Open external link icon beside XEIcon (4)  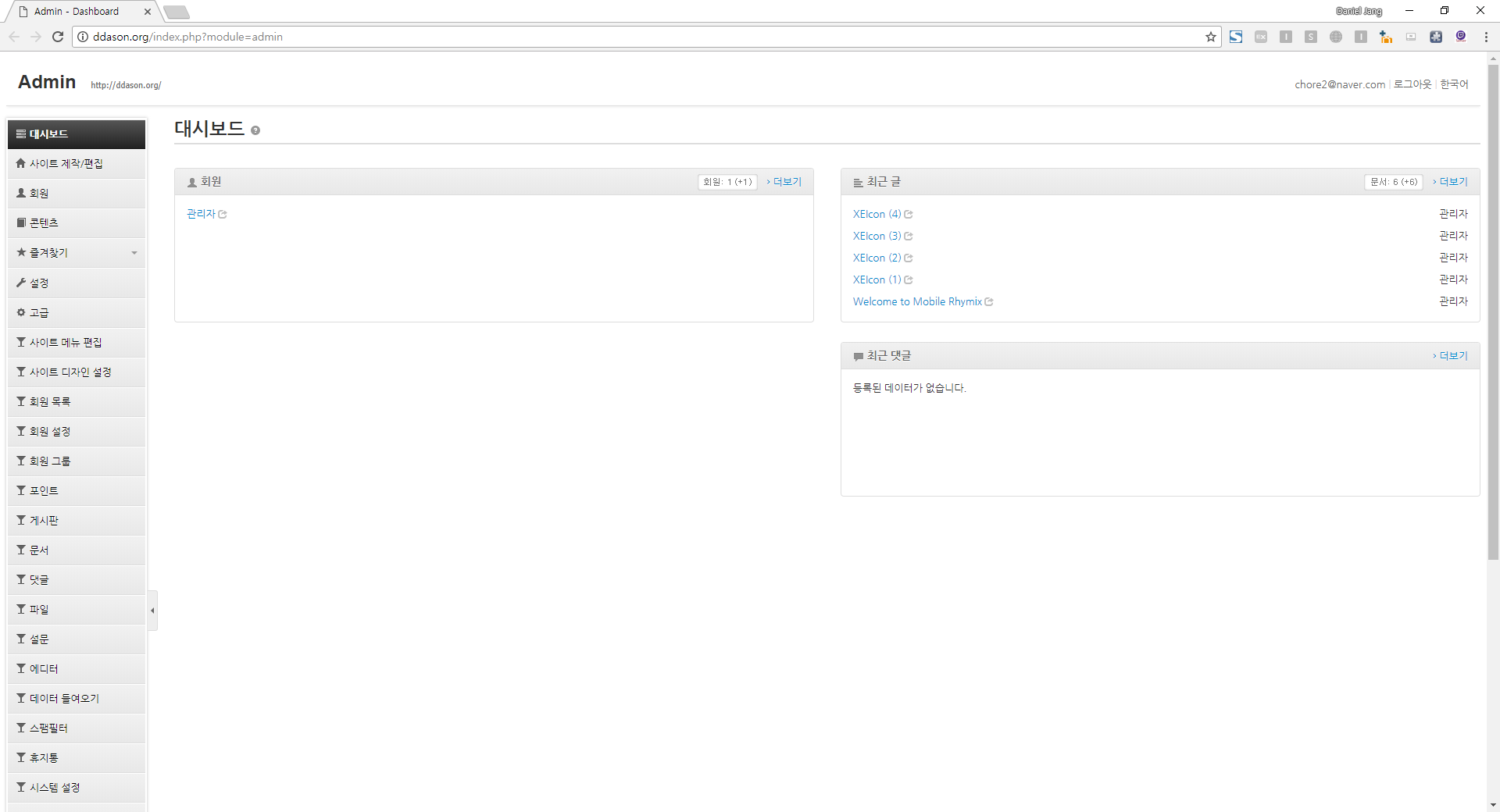[x=909, y=215]
